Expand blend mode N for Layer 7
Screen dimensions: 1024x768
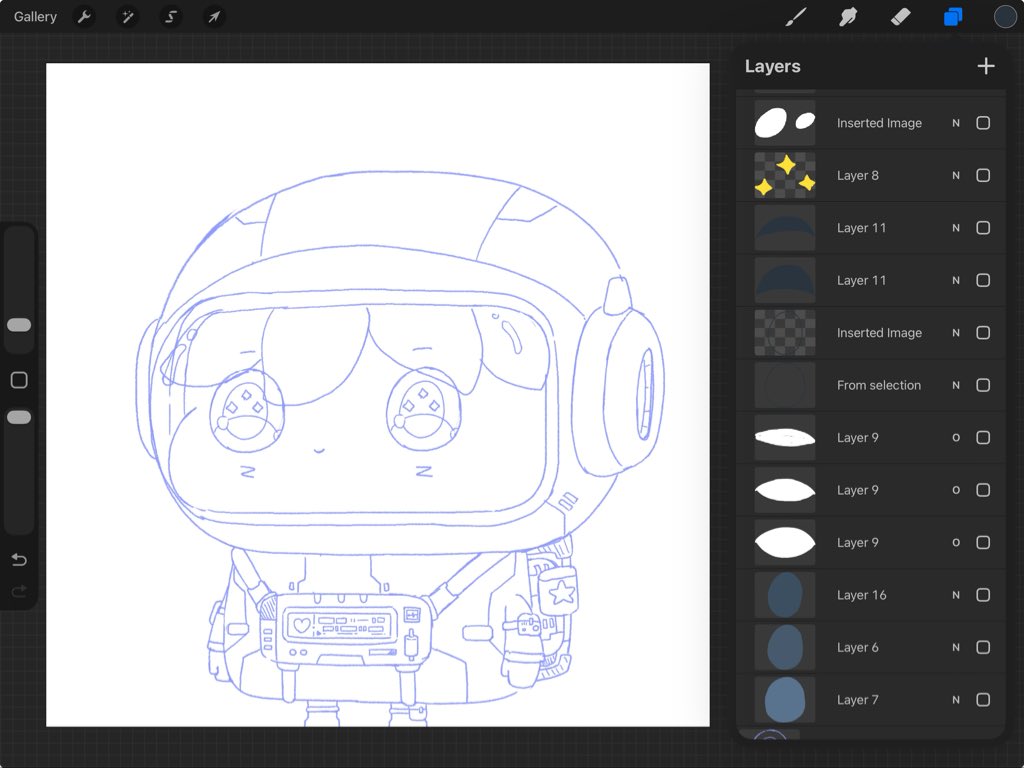coord(955,700)
